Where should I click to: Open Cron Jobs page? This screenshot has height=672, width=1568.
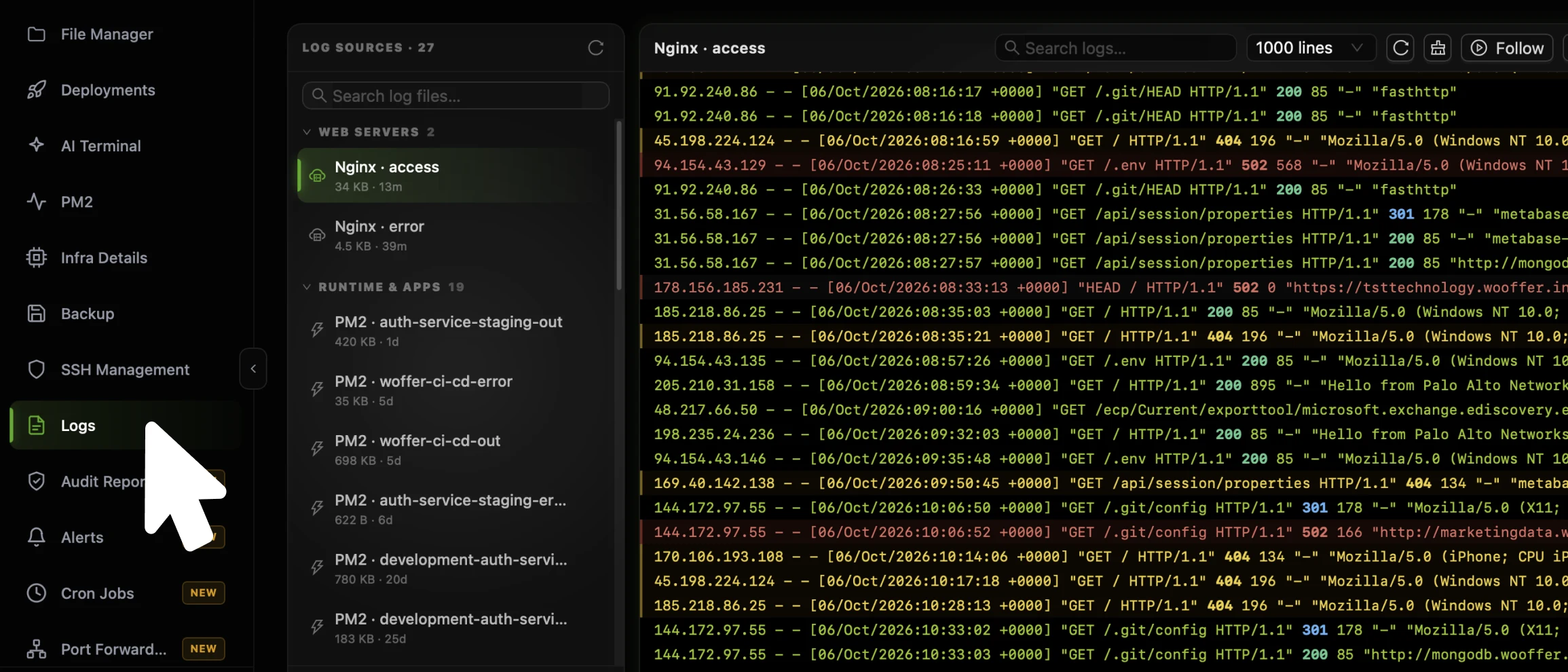(x=97, y=593)
